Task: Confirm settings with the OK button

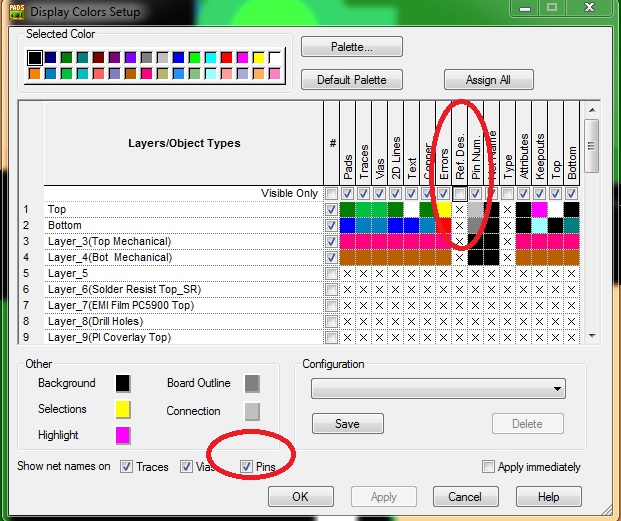Action: click(x=301, y=496)
